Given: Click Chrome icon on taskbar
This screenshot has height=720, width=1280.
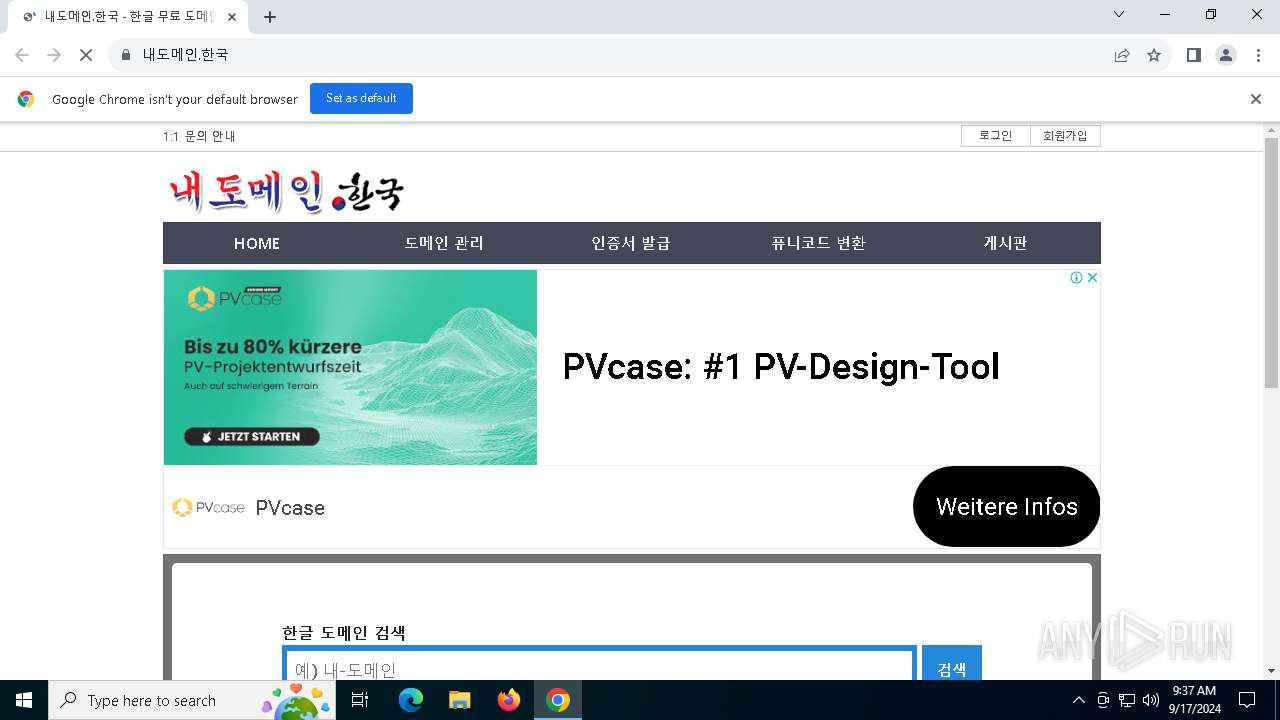Looking at the screenshot, I should tap(558, 700).
